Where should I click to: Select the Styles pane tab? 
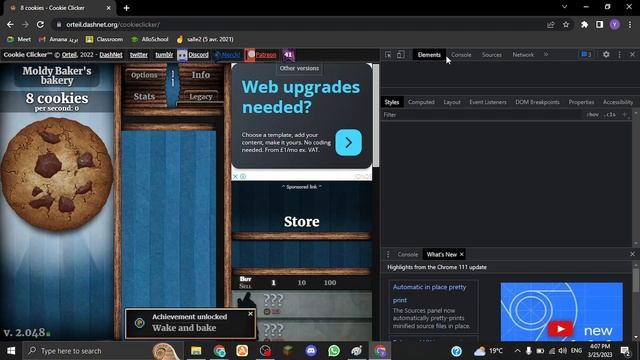391,102
